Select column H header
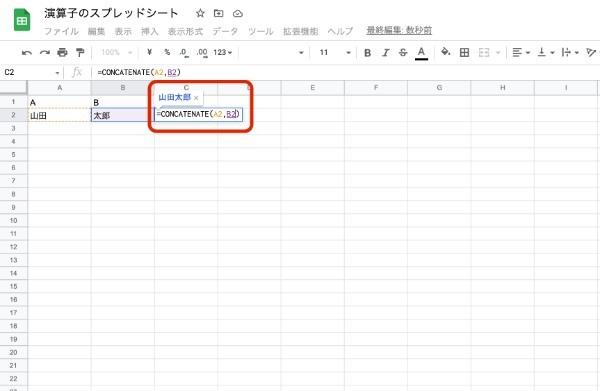 click(502, 88)
